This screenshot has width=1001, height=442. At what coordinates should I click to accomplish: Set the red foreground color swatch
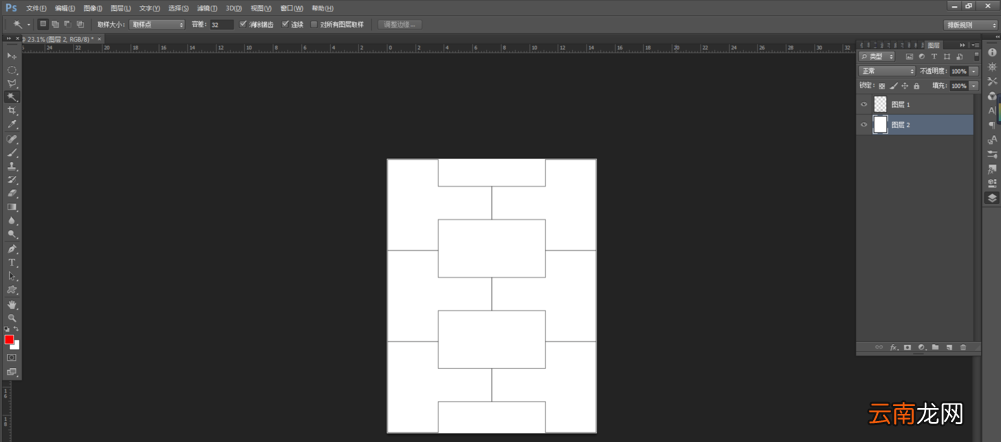[9, 339]
